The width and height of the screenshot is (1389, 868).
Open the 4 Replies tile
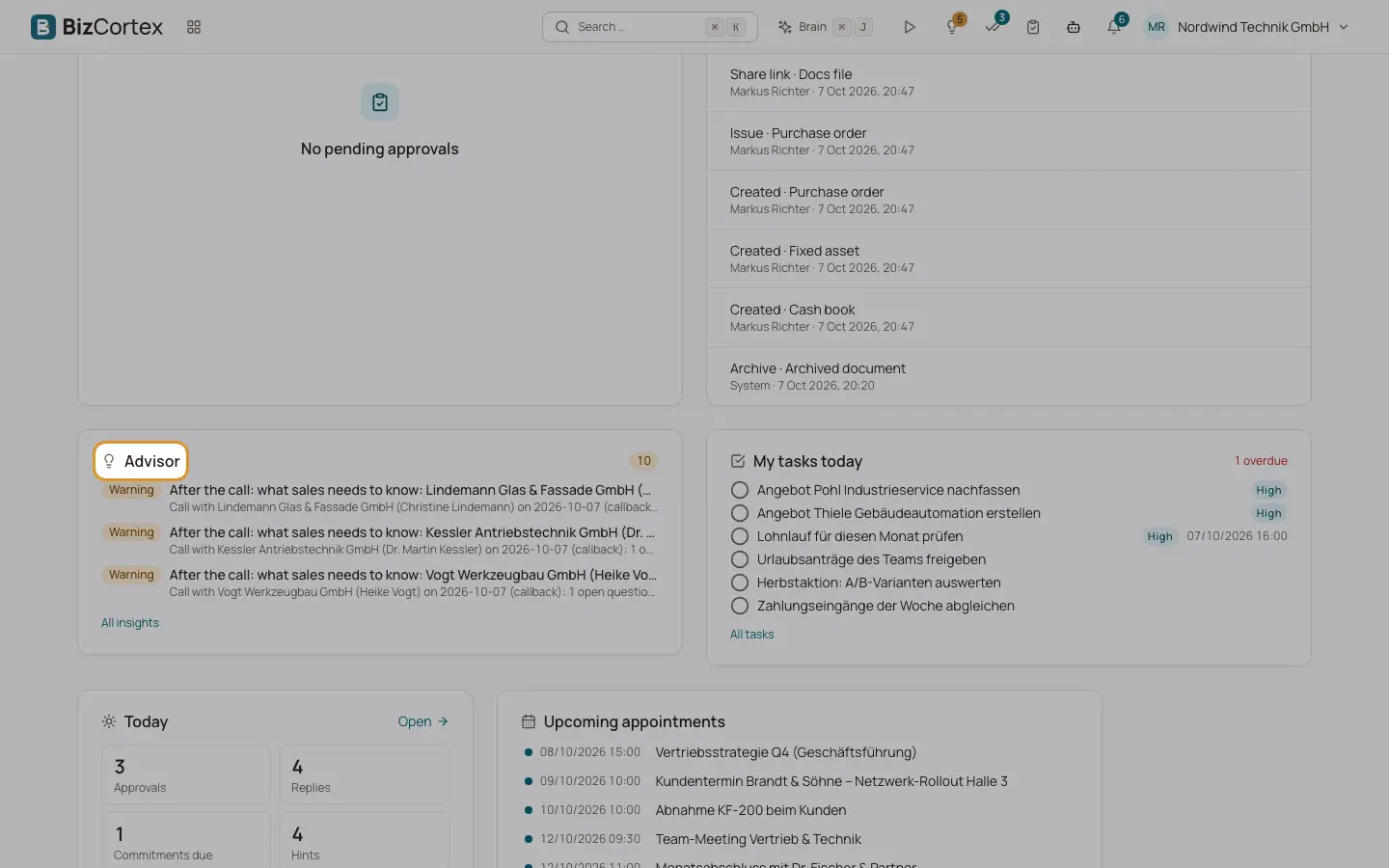coord(364,774)
